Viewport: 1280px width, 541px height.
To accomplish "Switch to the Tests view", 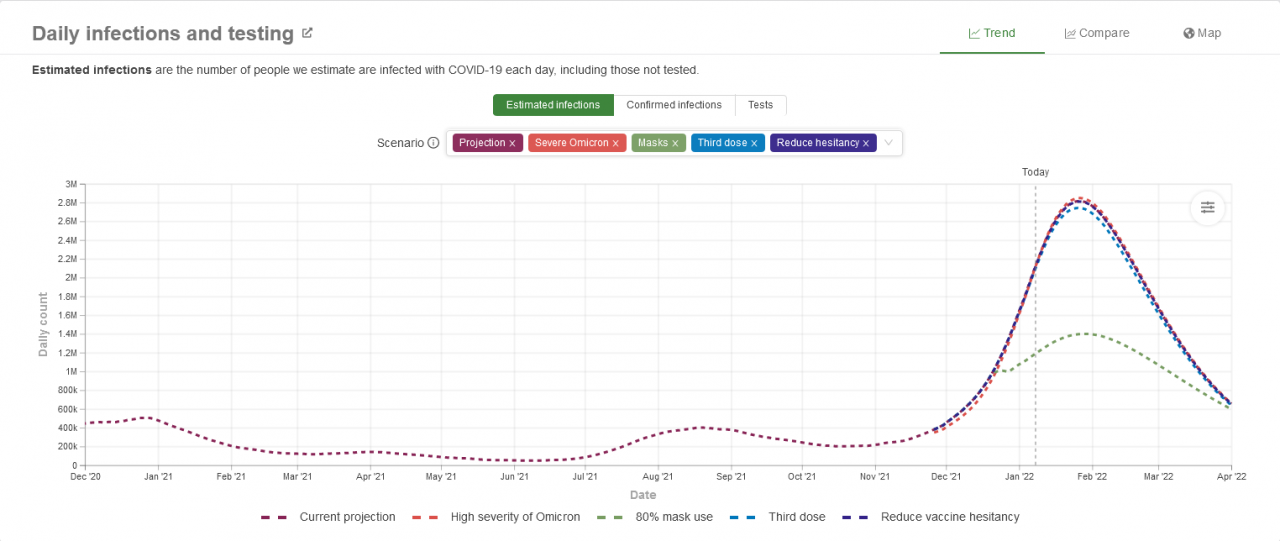I will pos(761,105).
